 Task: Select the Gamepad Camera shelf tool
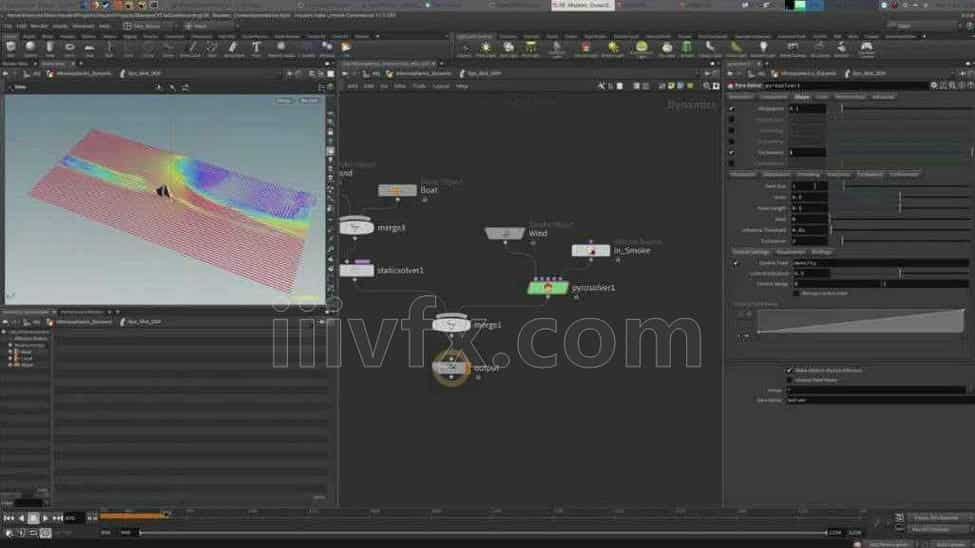(x=866, y=48)
